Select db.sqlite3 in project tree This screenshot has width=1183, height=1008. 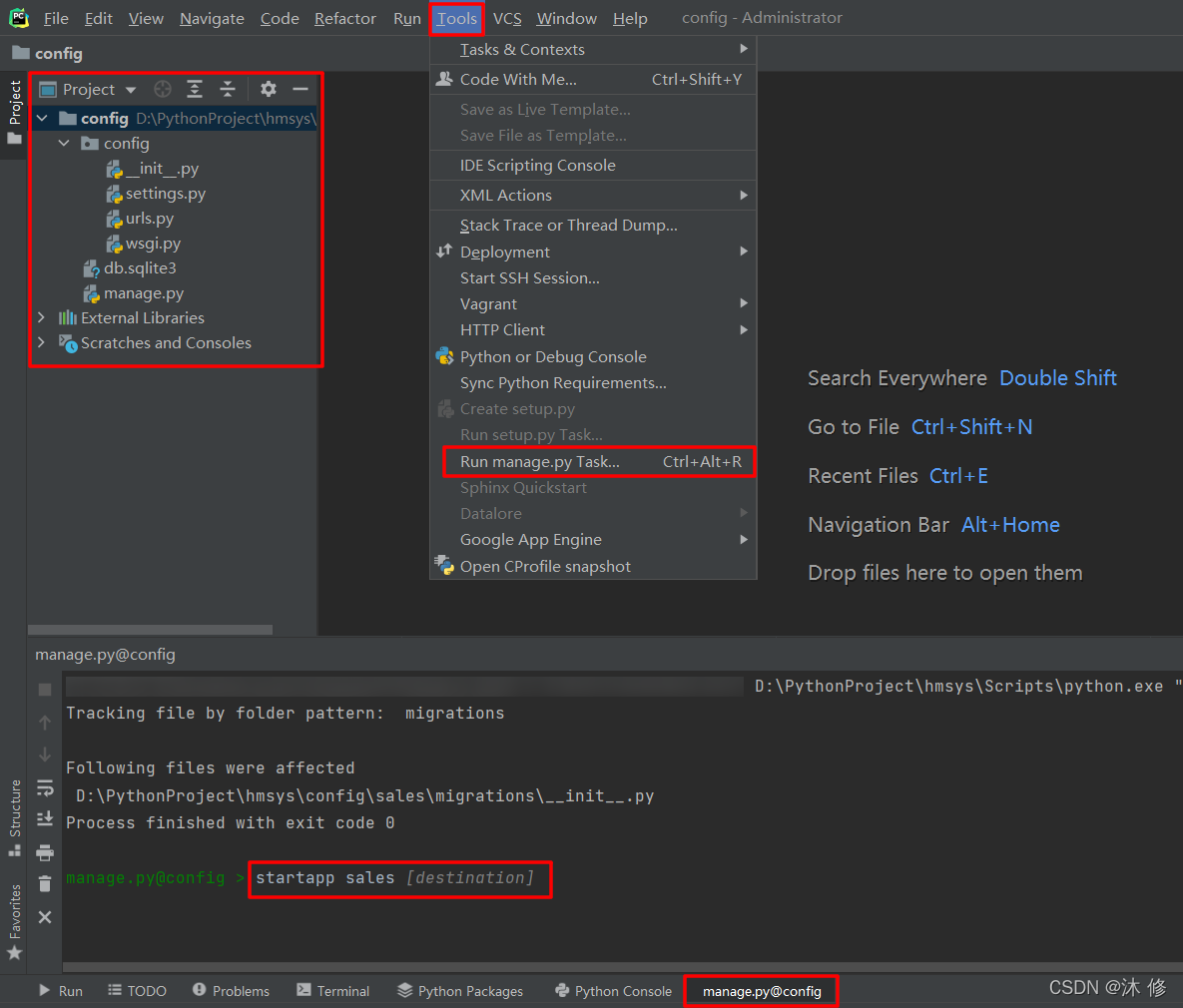pyautogui.click(x=130, y=267)
